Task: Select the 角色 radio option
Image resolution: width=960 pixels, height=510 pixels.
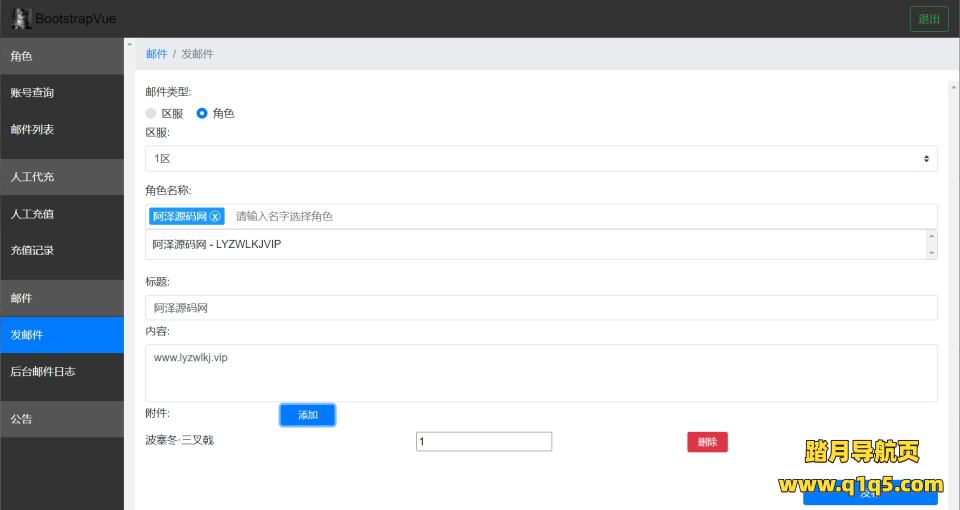Action: 202,114
